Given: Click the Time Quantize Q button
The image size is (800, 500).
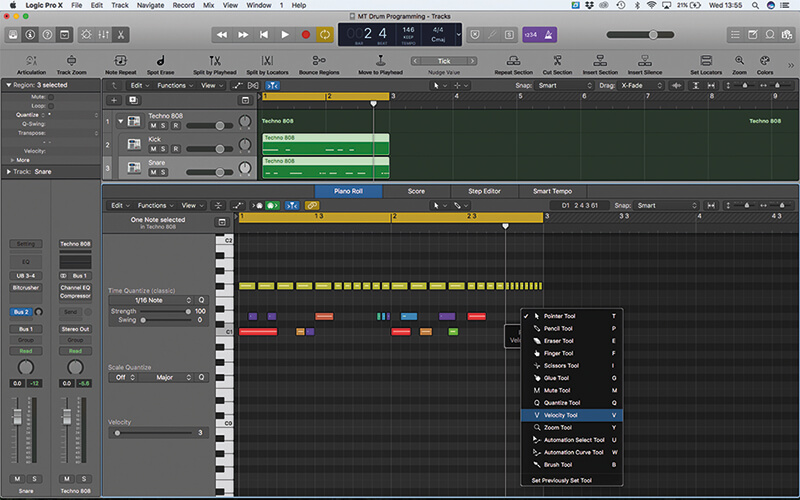Looking at the screenshot, I should coord(202,300).
